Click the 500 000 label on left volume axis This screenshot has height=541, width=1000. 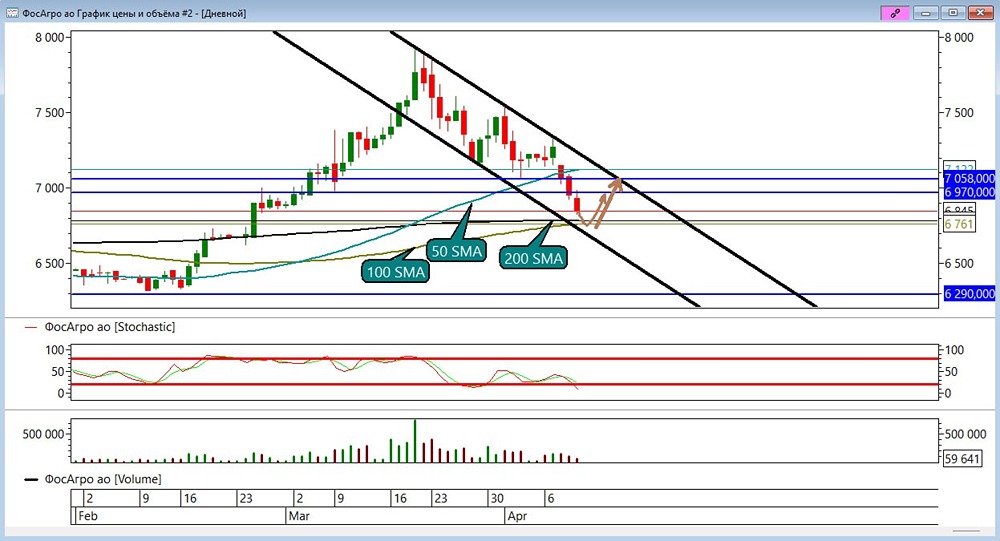(x=43, y=434)
